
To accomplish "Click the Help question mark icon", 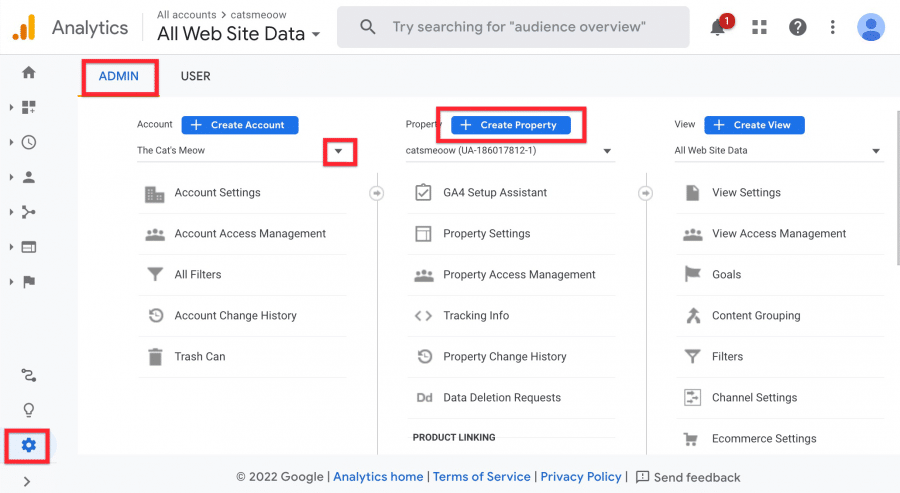I will 797,27.
